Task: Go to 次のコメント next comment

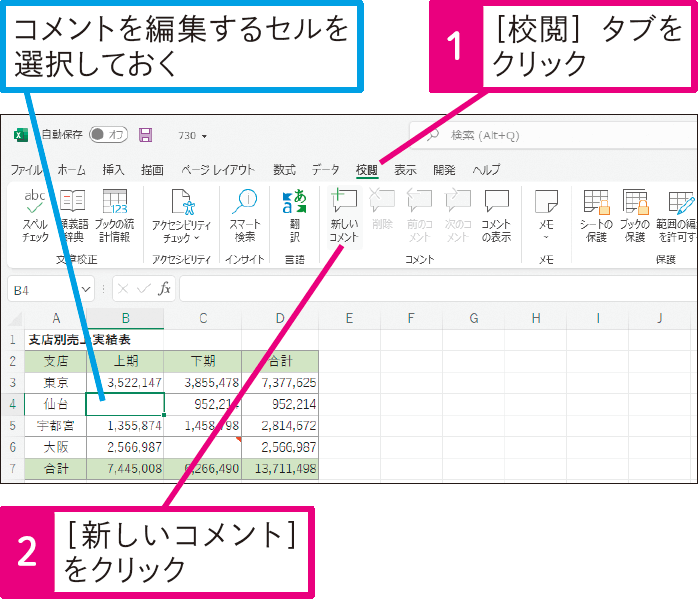Action: (x=458, y=216)
